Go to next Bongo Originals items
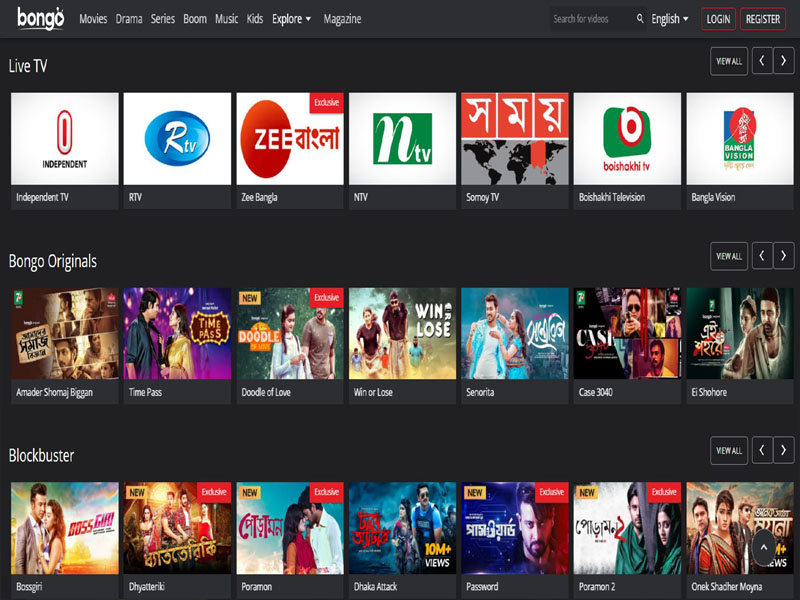The image size is (800, 600). pyautogui.click(x=787, y=256)
